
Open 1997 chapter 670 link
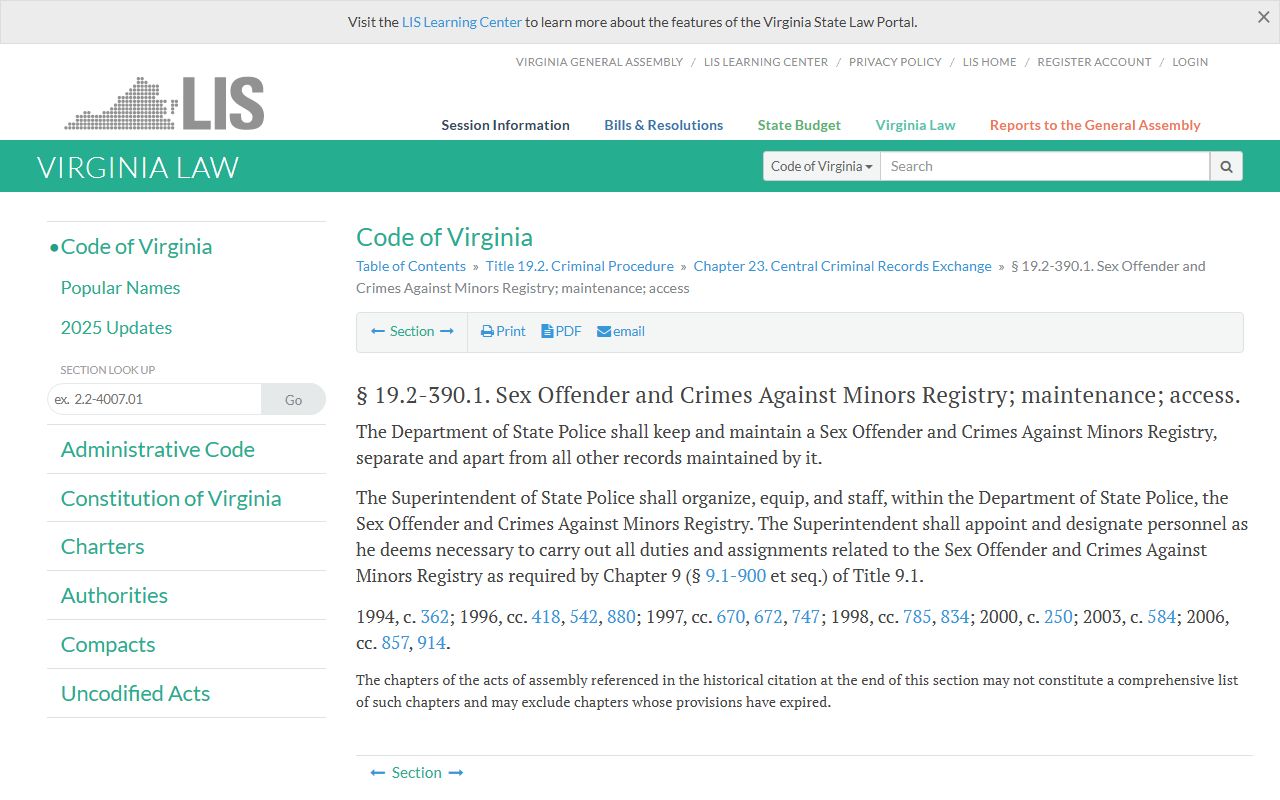coord(731,616)
